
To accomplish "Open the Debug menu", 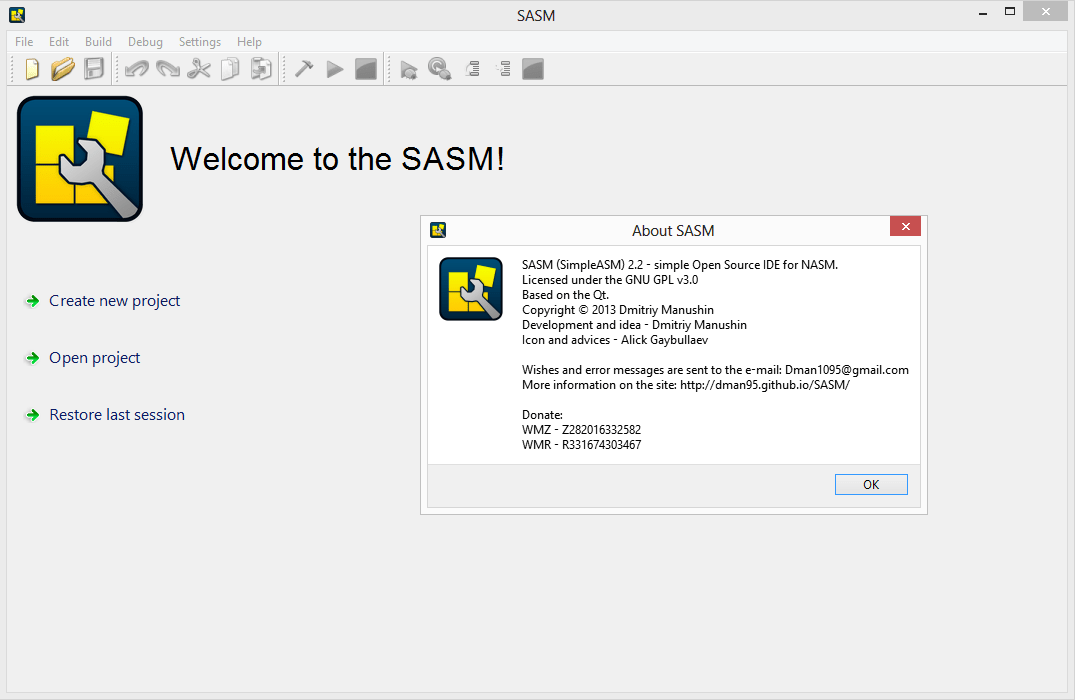I will [145, 41].
